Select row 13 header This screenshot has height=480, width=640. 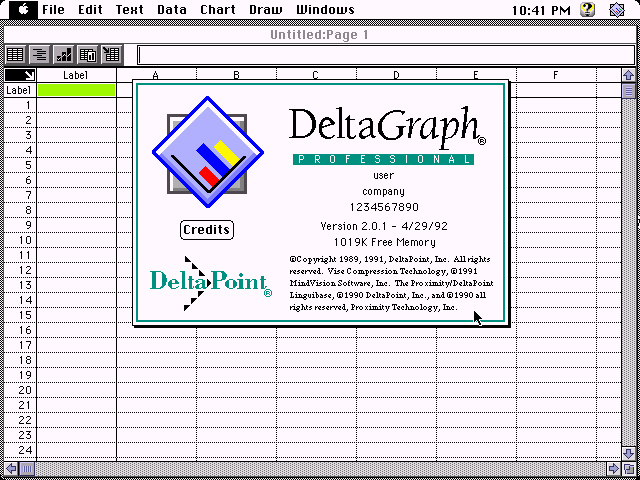coord(20,285)
